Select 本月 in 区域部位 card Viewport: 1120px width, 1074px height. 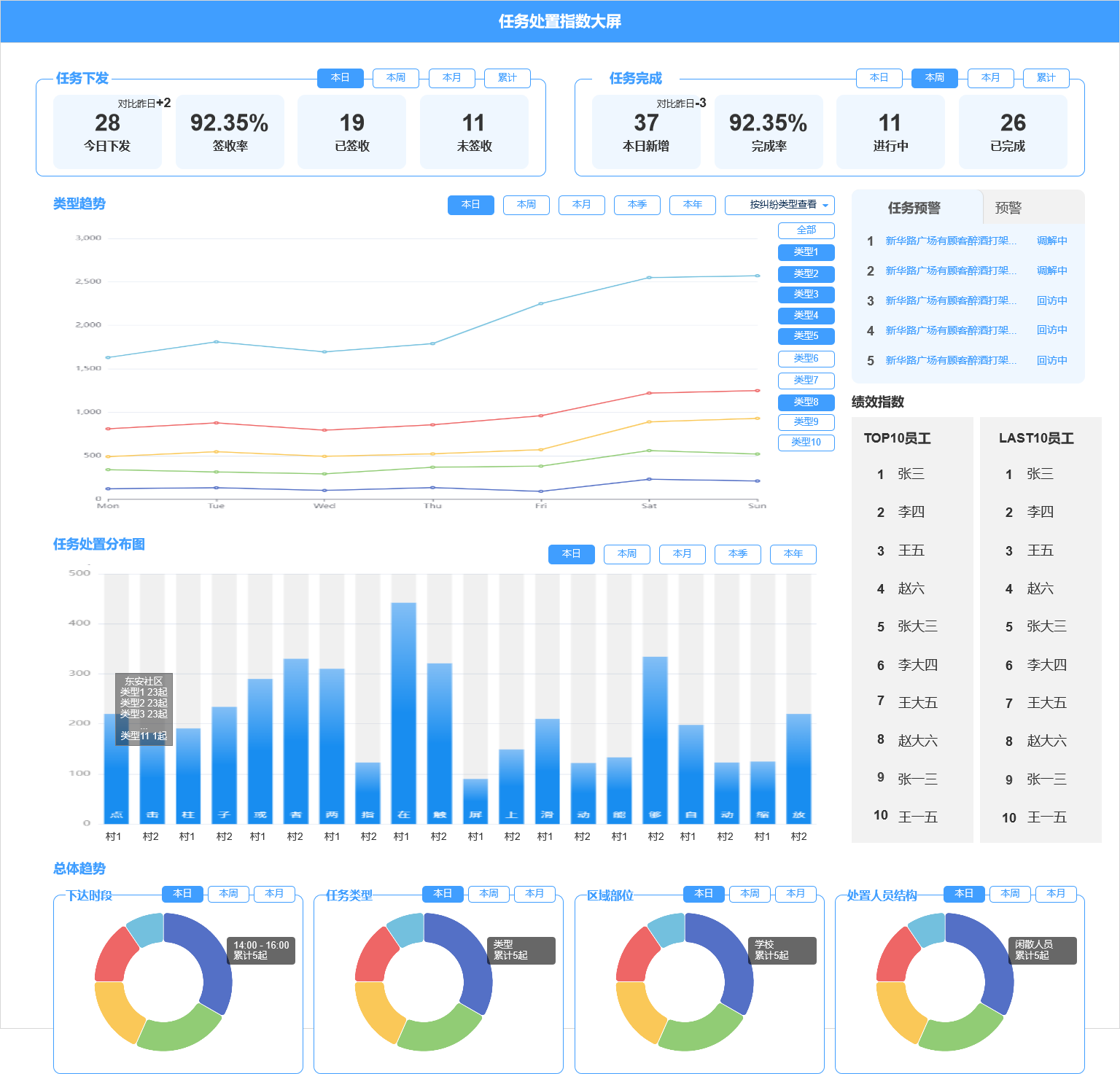pyautogui.click(x=796, y=894)
